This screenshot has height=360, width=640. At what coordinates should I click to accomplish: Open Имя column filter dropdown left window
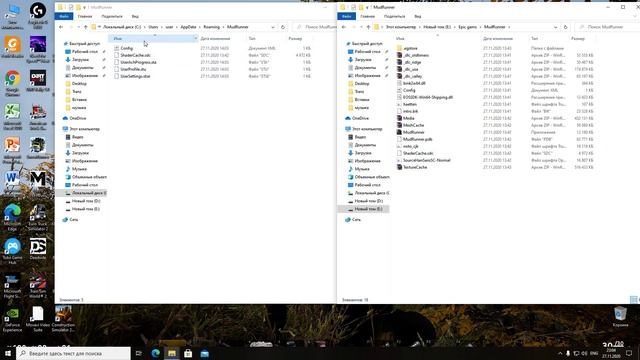(196, 38)
